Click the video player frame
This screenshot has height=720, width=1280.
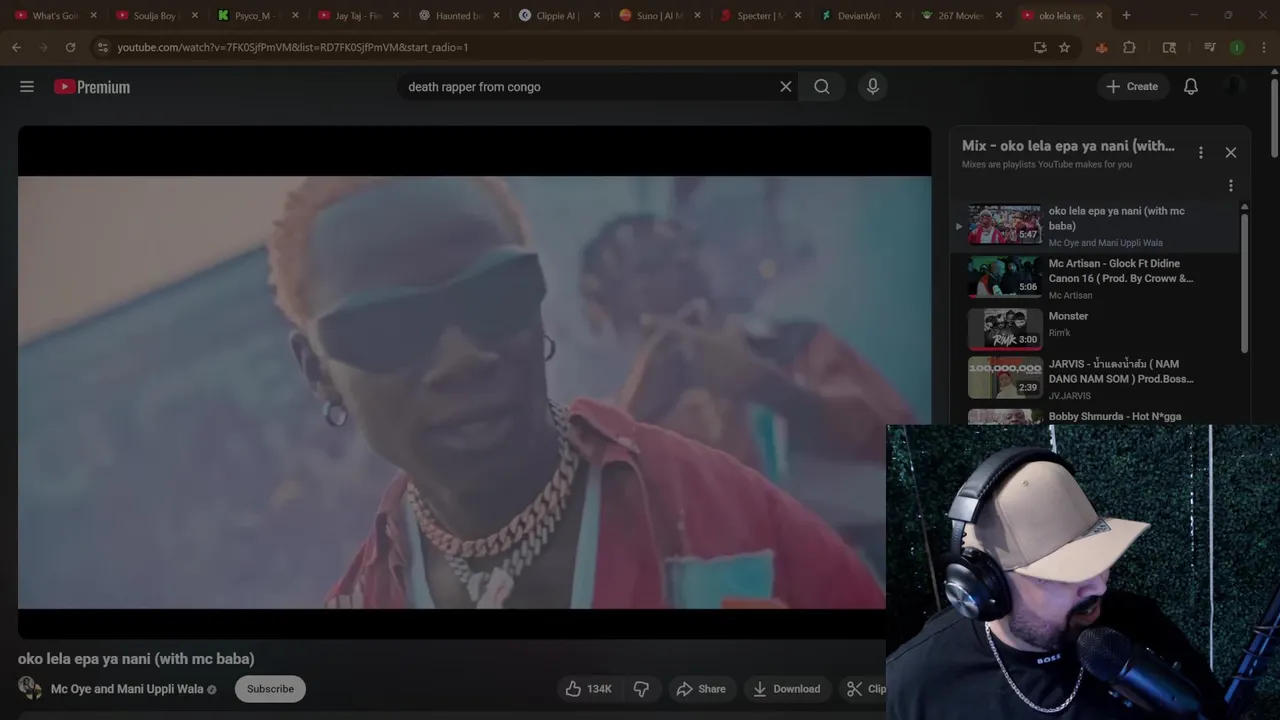point(474,382)
